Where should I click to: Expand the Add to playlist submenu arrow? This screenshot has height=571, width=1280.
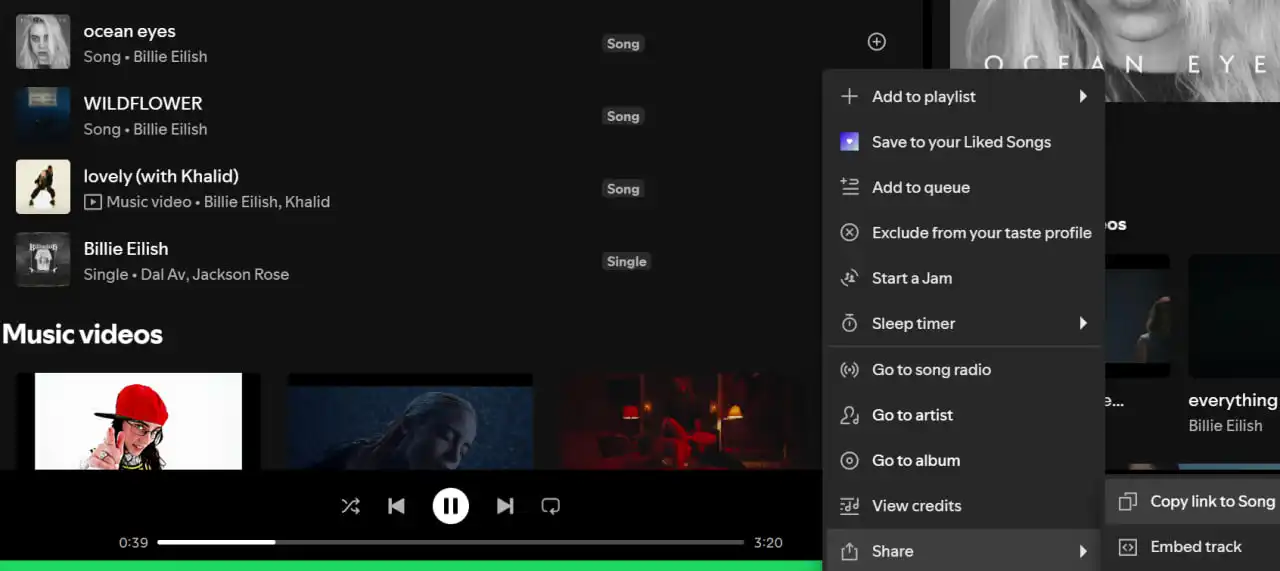pyautogui.click(x=1083, y=97)
